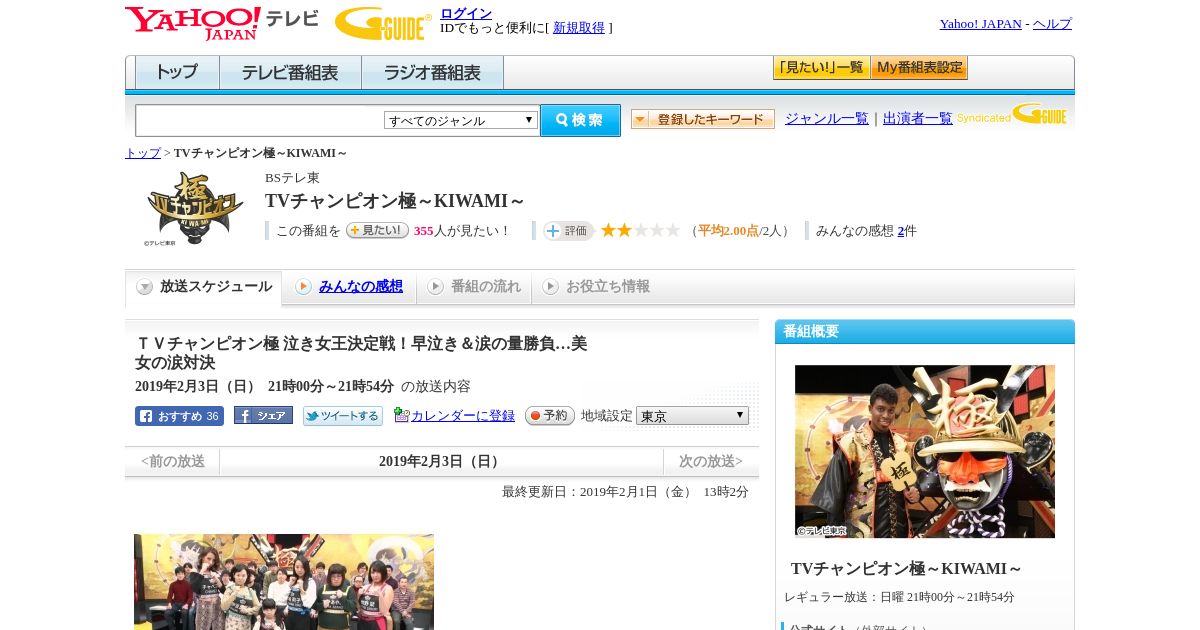Viewport: 1200px width, 630px height.
Task: Open the ラジオ番組表 tab
Action: tap(432, 73)
